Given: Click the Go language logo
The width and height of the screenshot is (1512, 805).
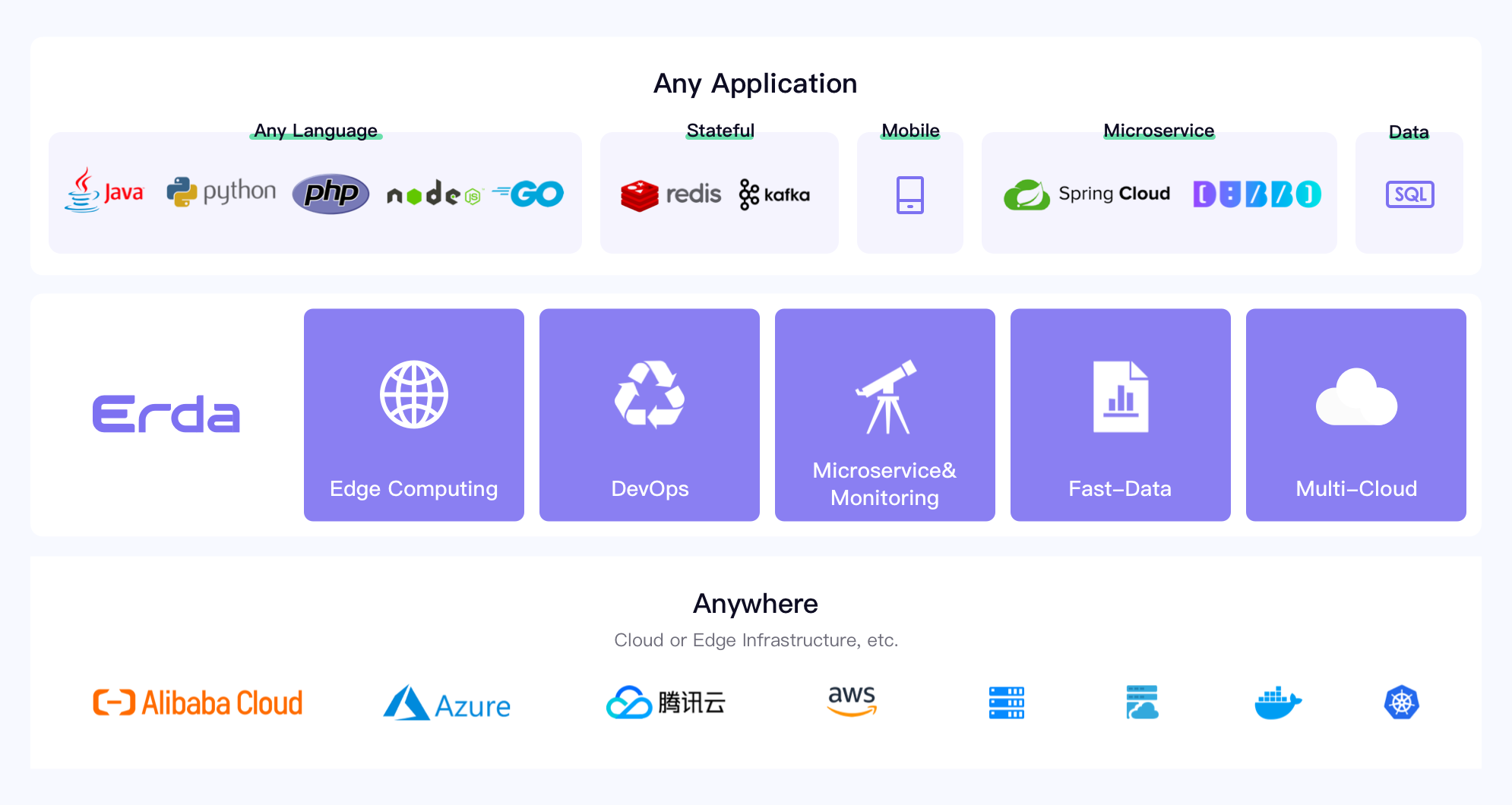Looking at the screenshot, I should pyautogui.click(x=528, y=194).
